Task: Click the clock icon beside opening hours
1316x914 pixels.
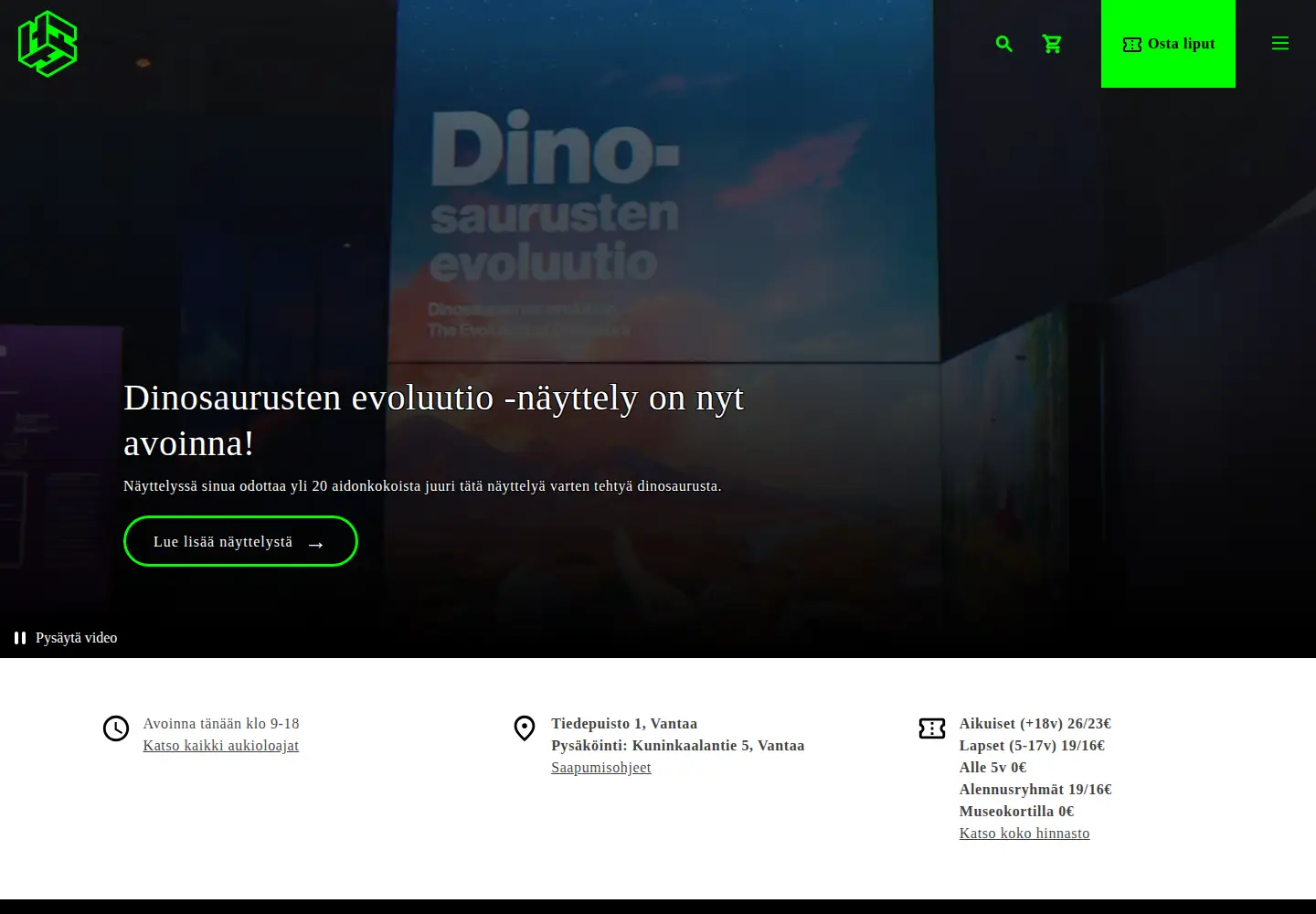Action: [116, 728]
